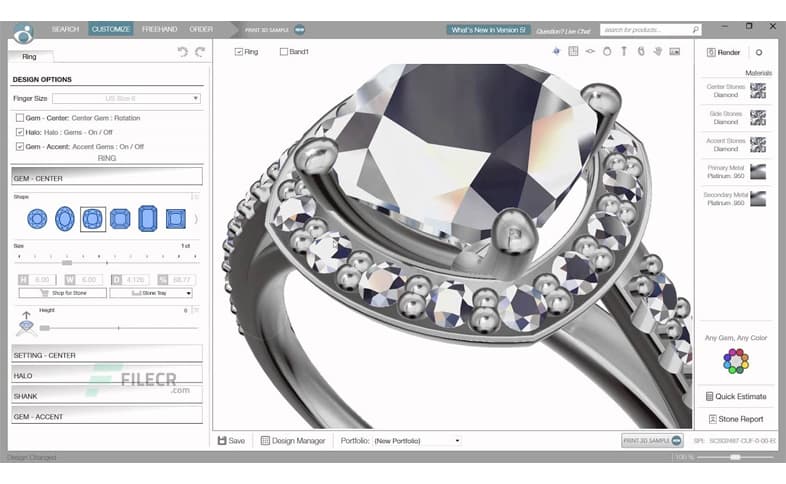
Task: Click the zoom slider in status bar
Action: click(735, 457)
